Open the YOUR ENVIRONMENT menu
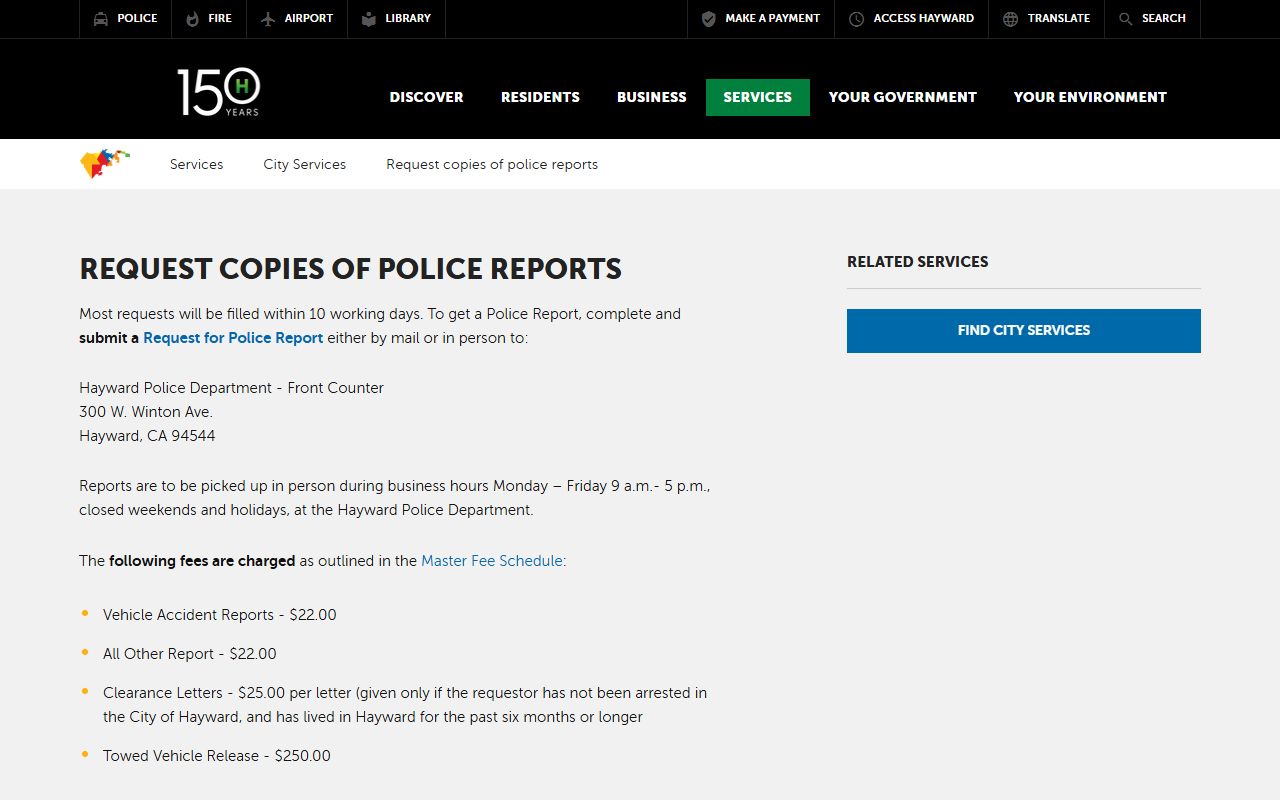 click(1090, 97)
